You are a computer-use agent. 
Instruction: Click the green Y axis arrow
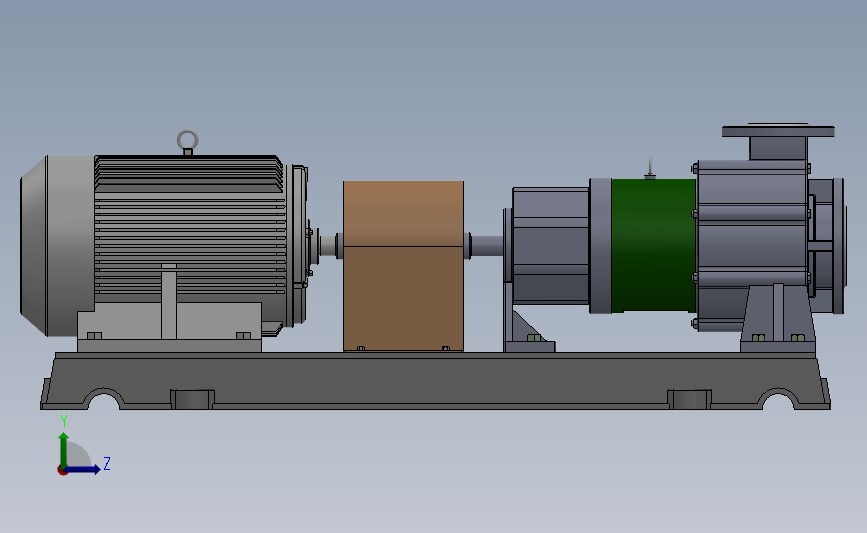(64, 448)
